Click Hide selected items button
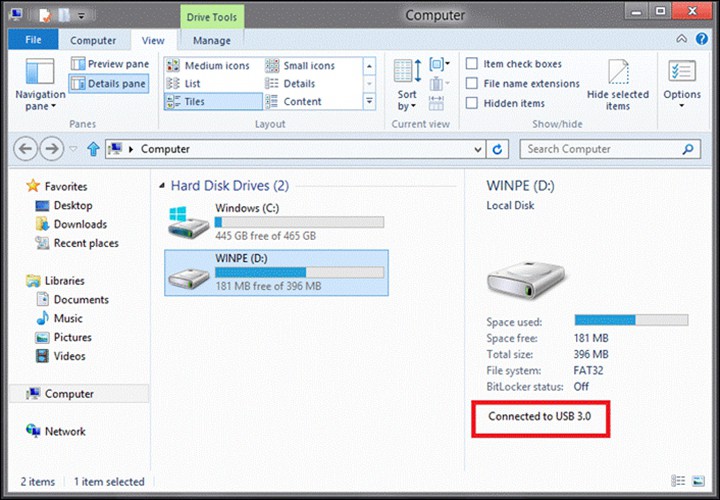The height and width of the screenshot is (500, 720). point(618,85)
